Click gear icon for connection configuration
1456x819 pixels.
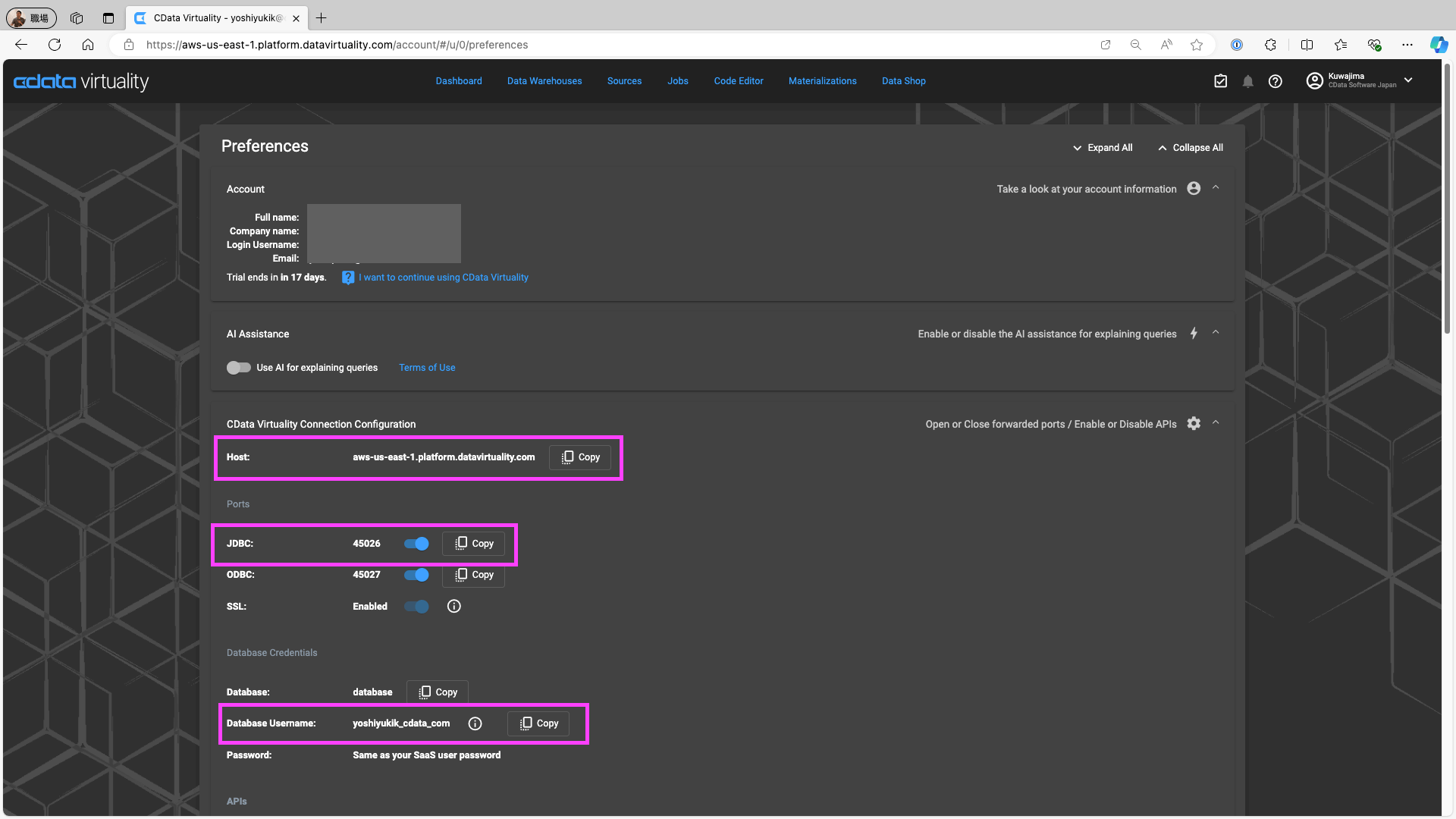tap(1194, 424)
